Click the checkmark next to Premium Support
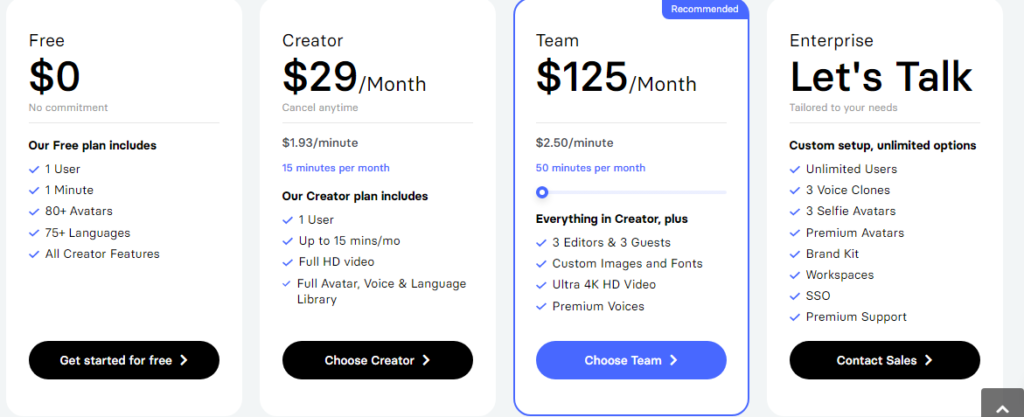1024x417 pixels. (x=795, y=317)
